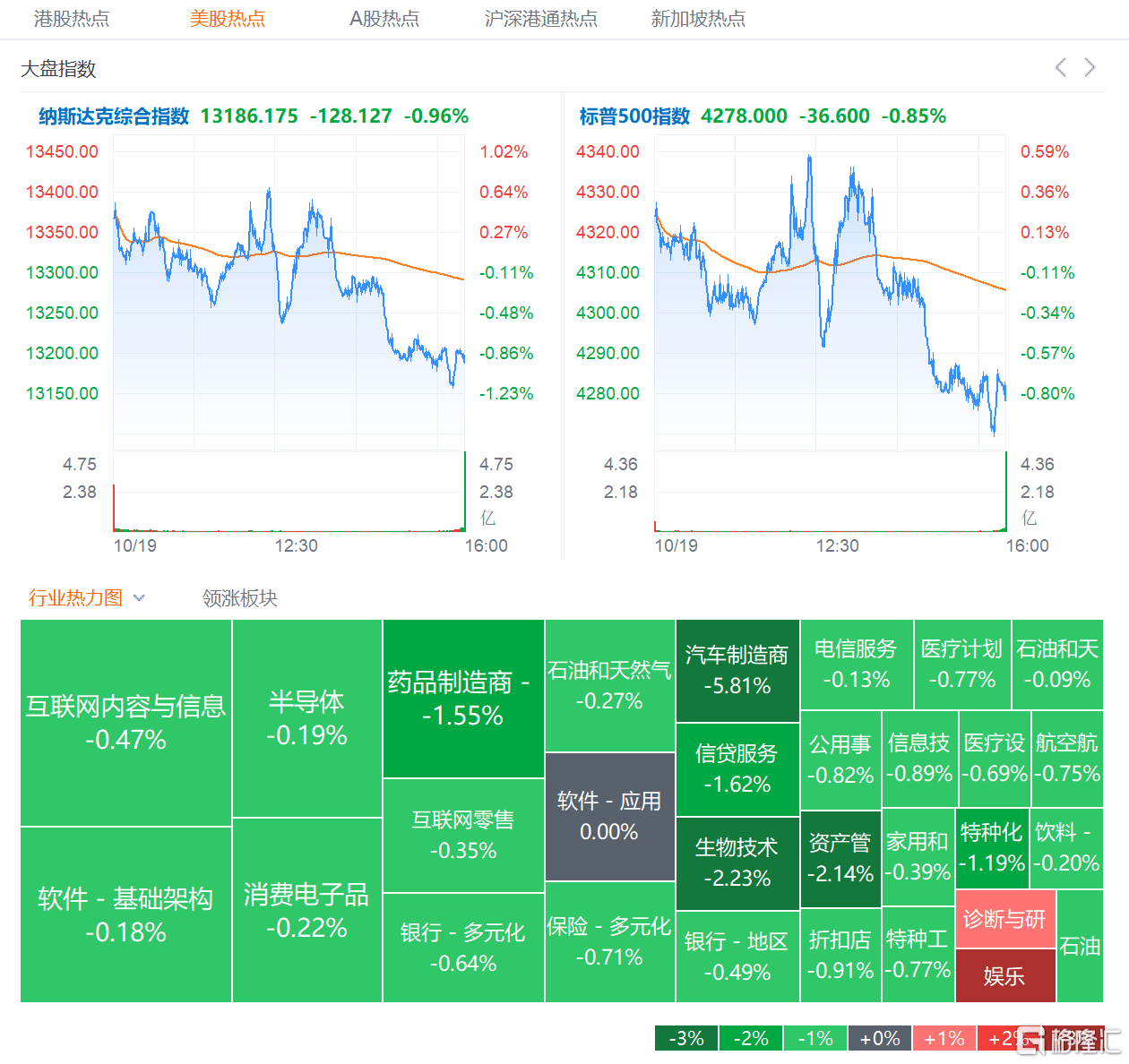Click the 药品制造商 heatmap block
Viewport: 1129px width, 1064px height.
(462, 699)
